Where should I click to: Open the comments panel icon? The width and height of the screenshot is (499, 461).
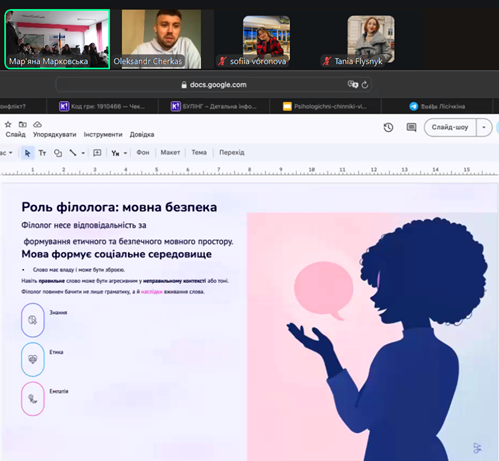(411, 127)
